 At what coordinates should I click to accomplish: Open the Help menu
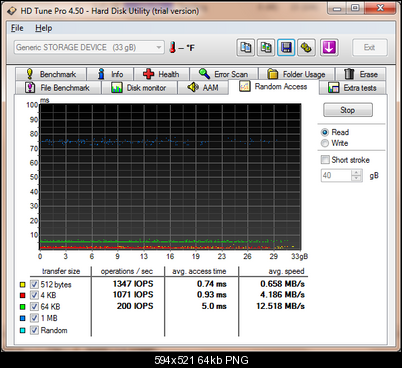click(x=44, y=28)
